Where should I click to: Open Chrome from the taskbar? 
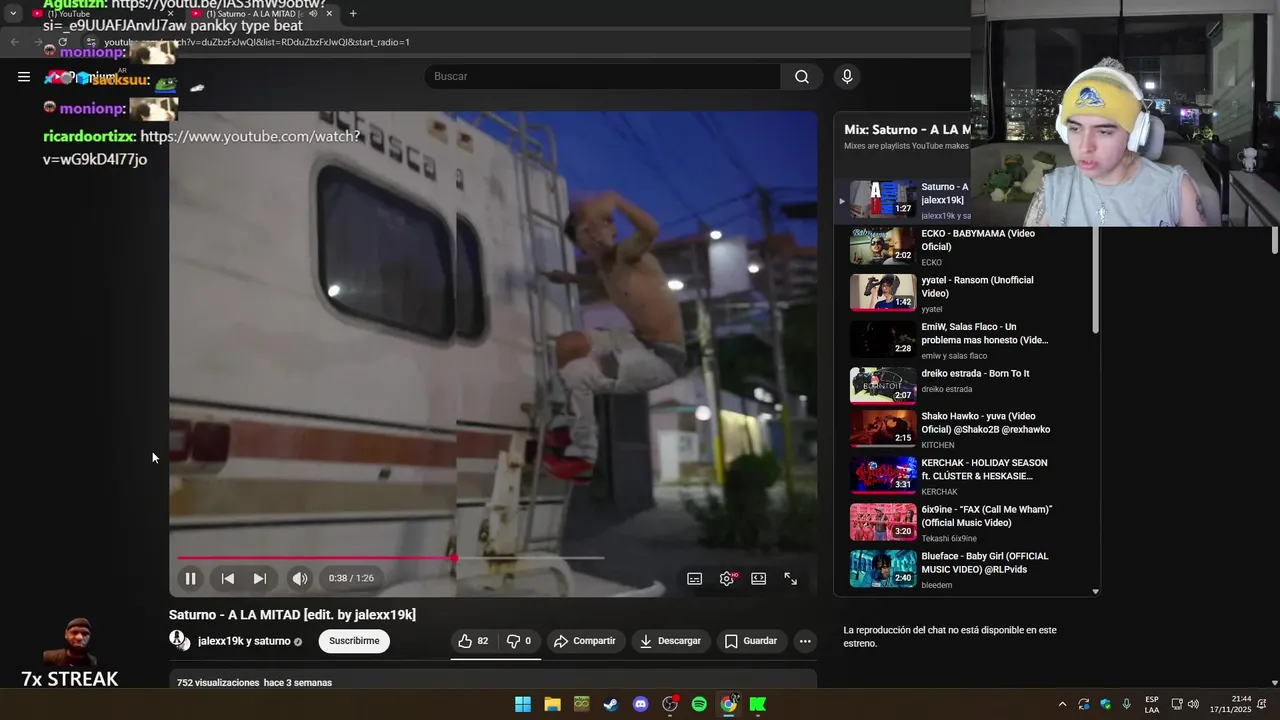tap(728, 704)
